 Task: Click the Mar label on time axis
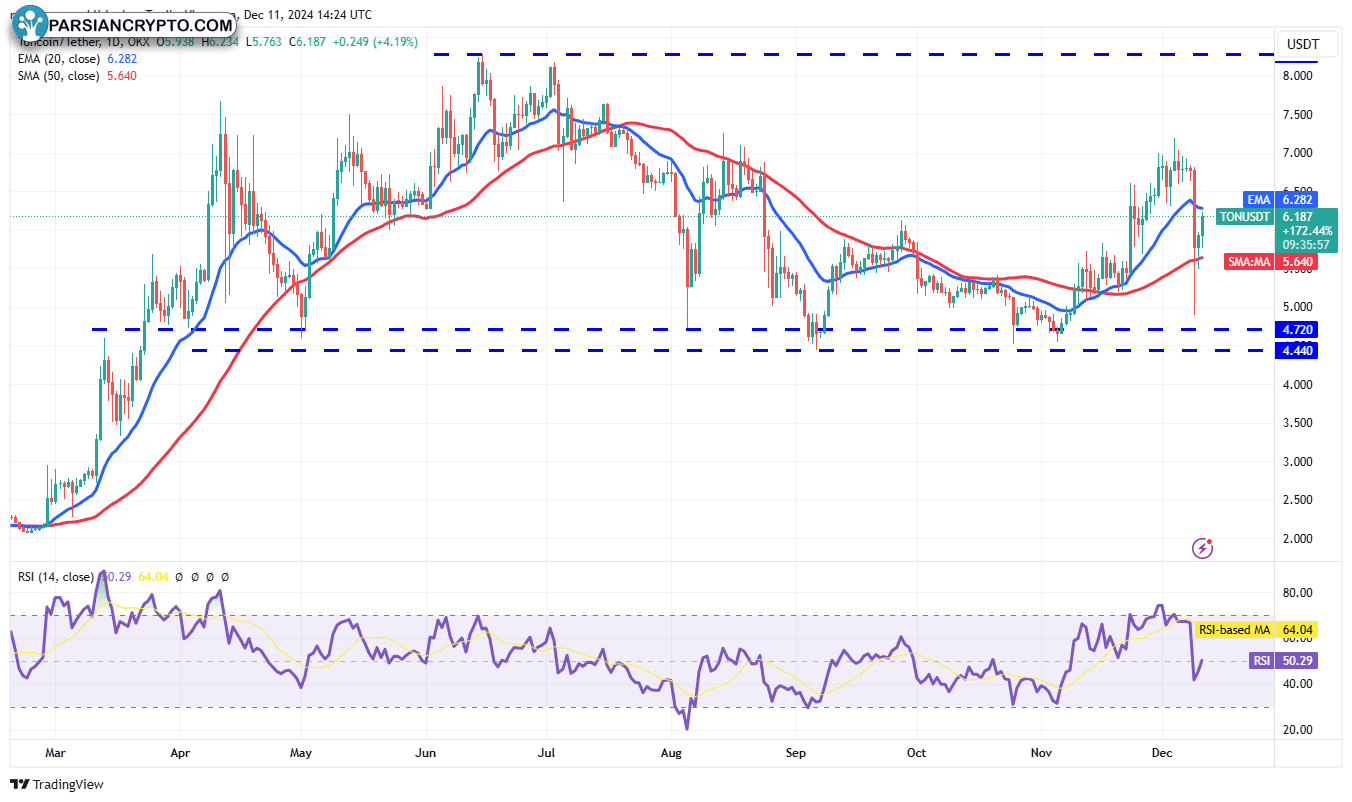(56, 751)
